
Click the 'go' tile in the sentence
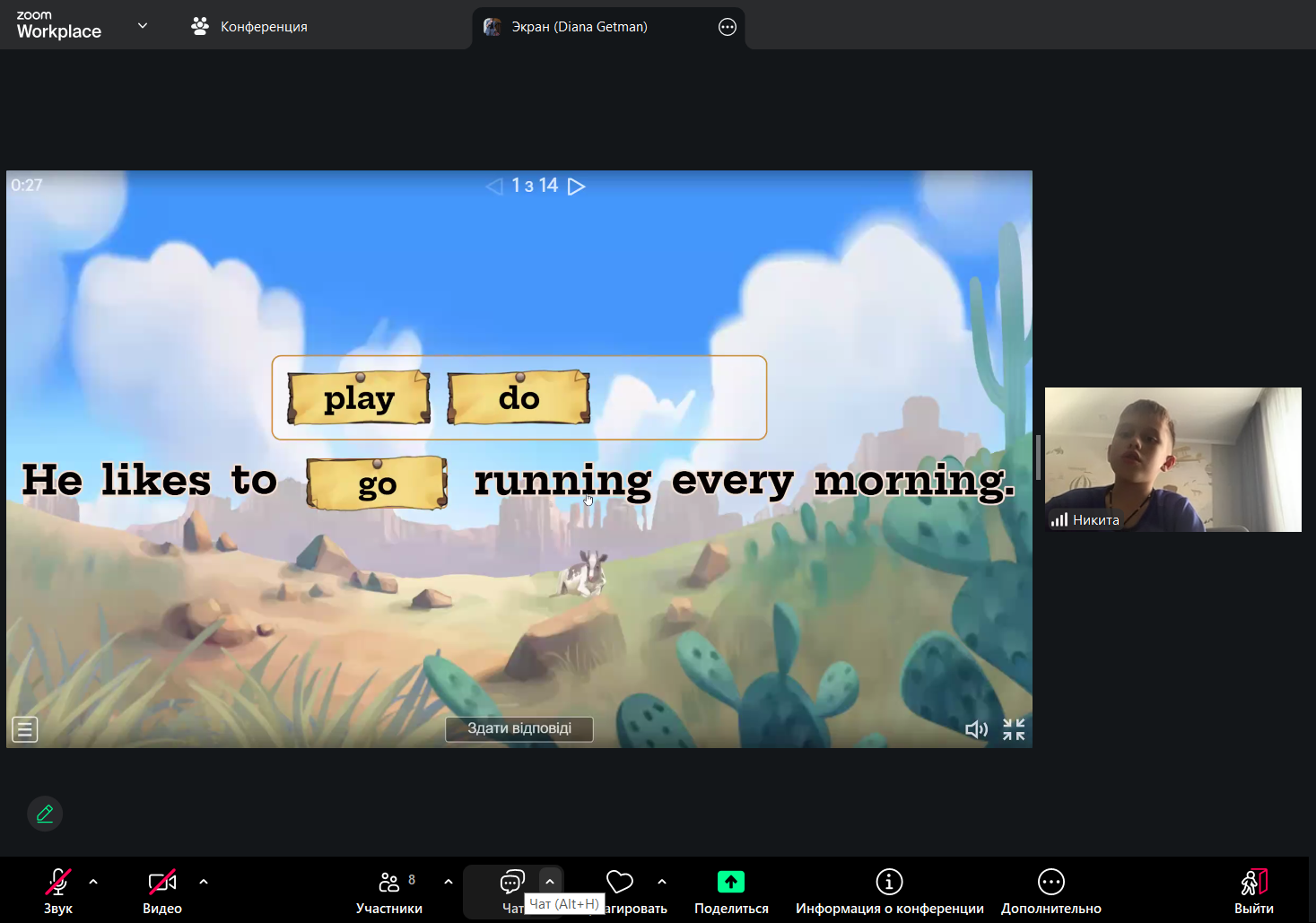point(377,483)
